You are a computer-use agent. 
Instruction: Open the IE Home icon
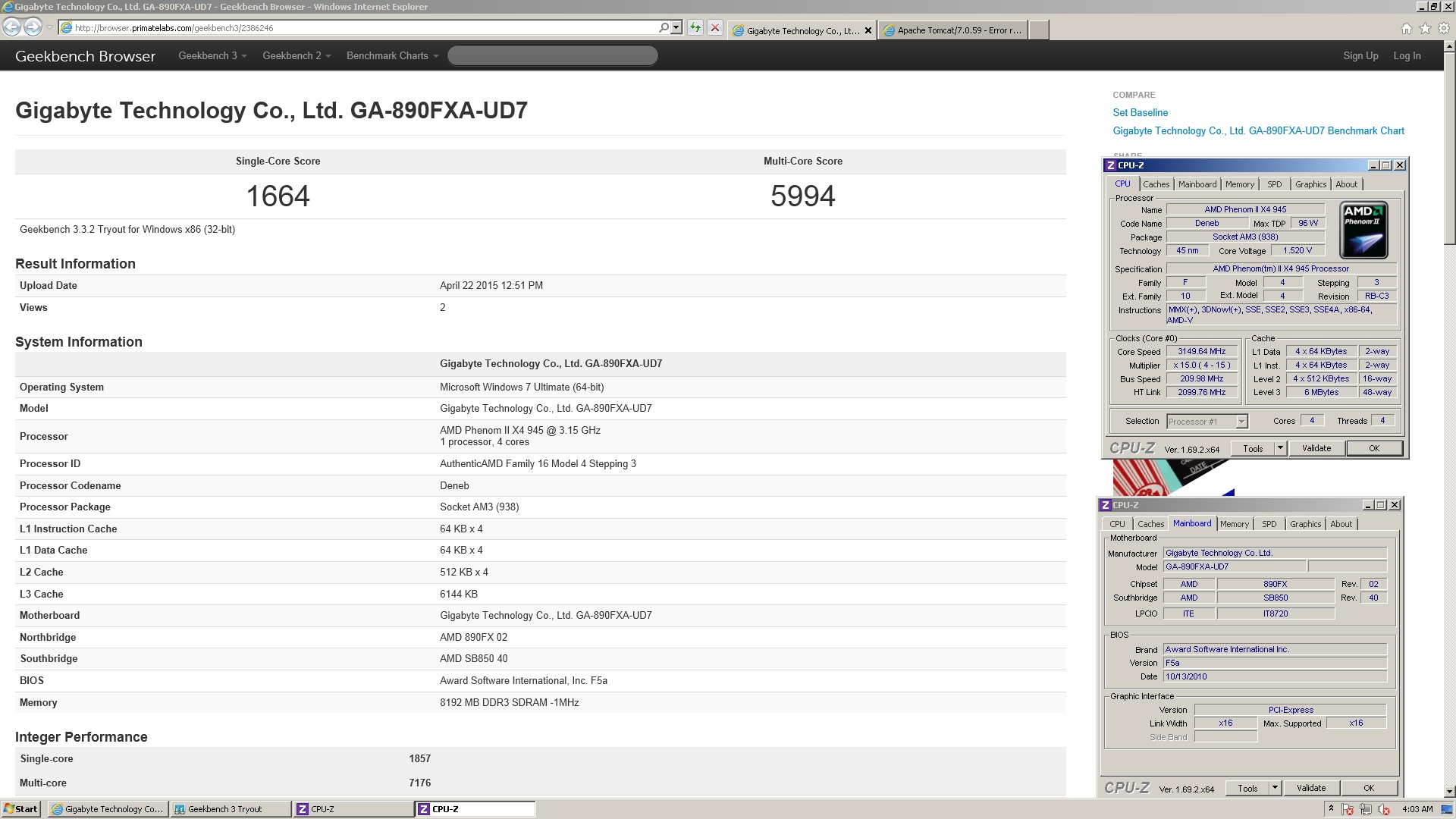(1407, 29)
